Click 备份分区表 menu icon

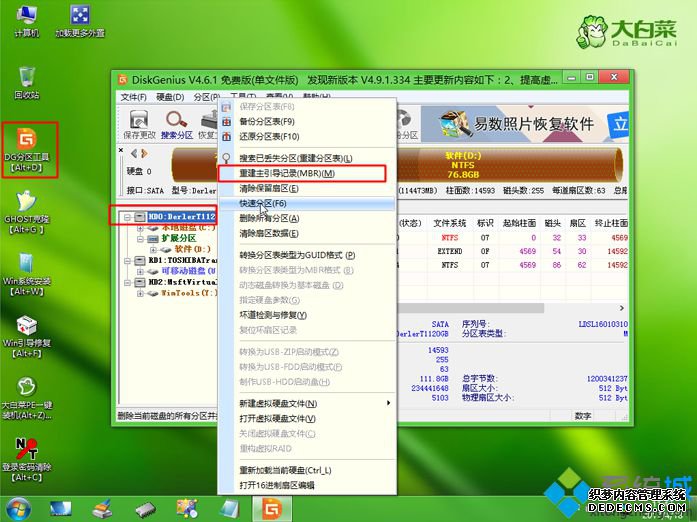(227, 122)
